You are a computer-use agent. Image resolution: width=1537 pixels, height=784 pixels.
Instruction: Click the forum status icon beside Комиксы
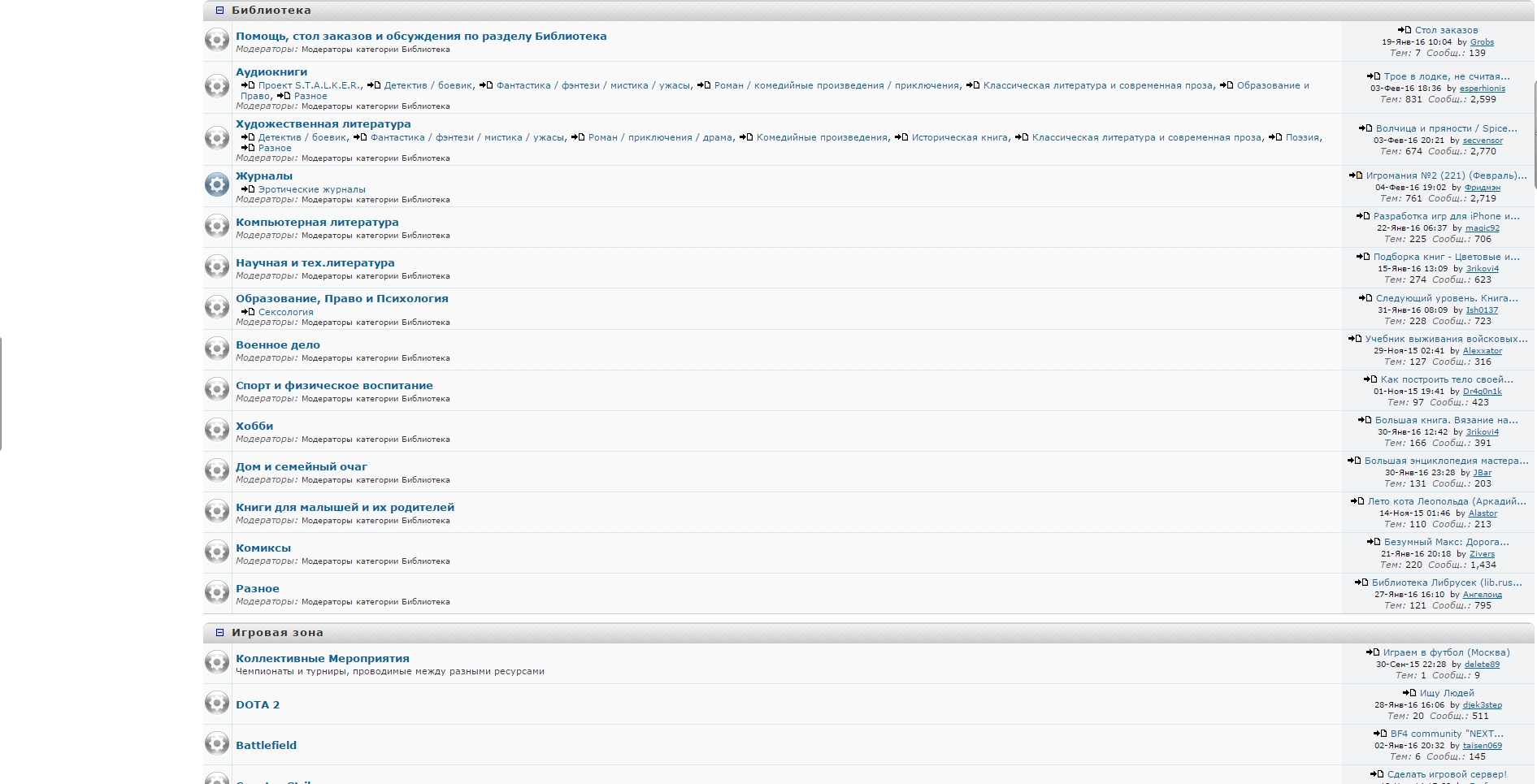pyautogui.click(x=216, y=552)
